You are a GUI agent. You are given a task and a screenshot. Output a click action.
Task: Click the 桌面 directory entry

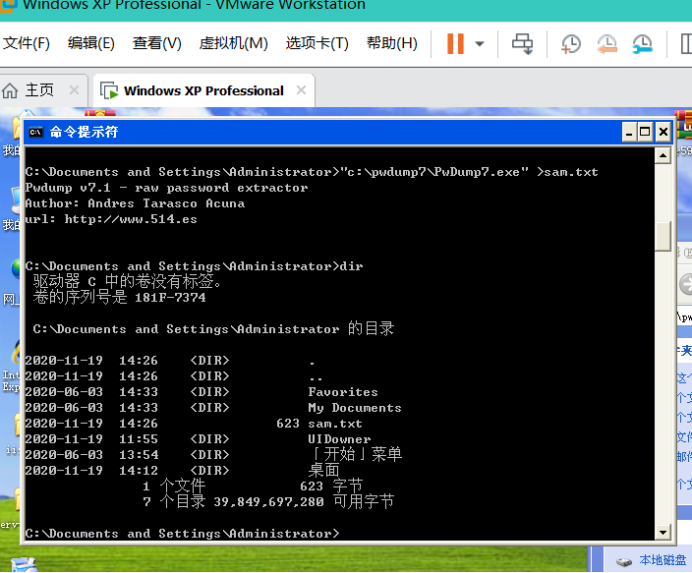point(324,470)
